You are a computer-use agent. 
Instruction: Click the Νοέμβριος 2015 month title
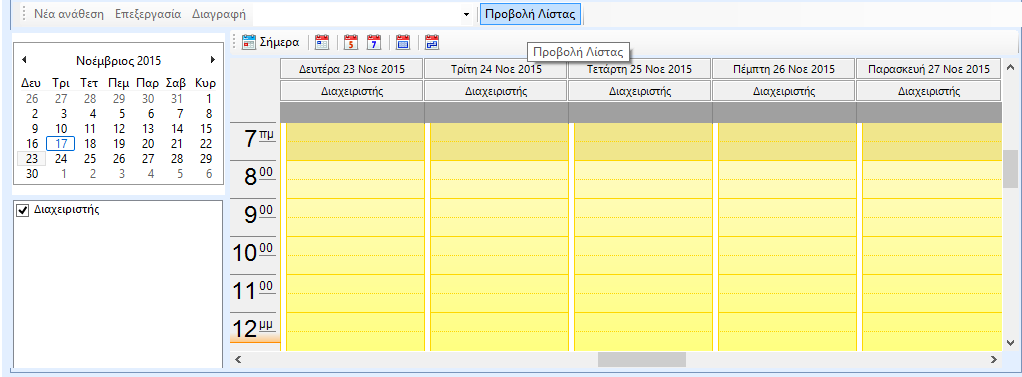(x=119, y=61)
